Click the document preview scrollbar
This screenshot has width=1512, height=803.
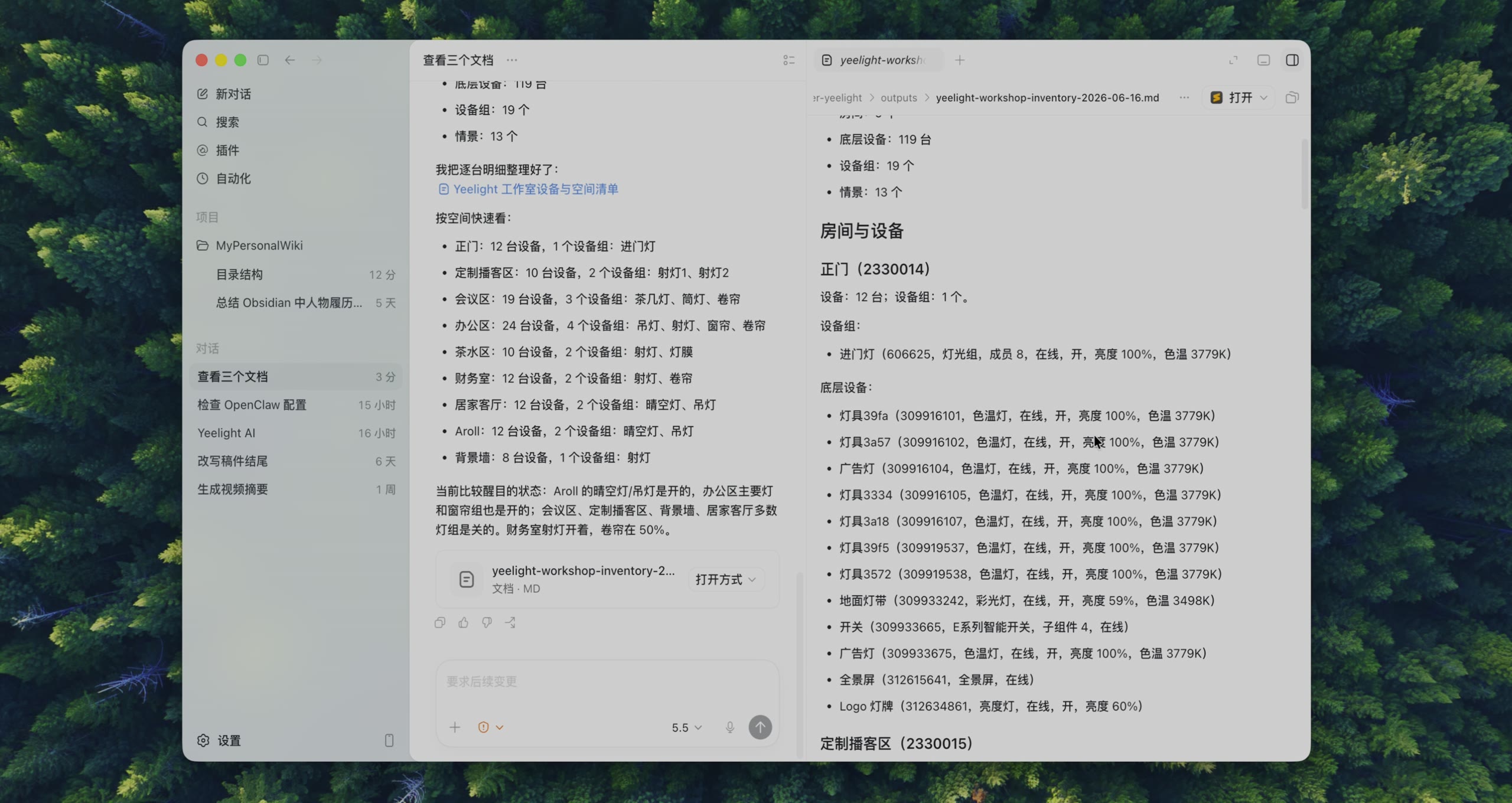coord(1305,174)
